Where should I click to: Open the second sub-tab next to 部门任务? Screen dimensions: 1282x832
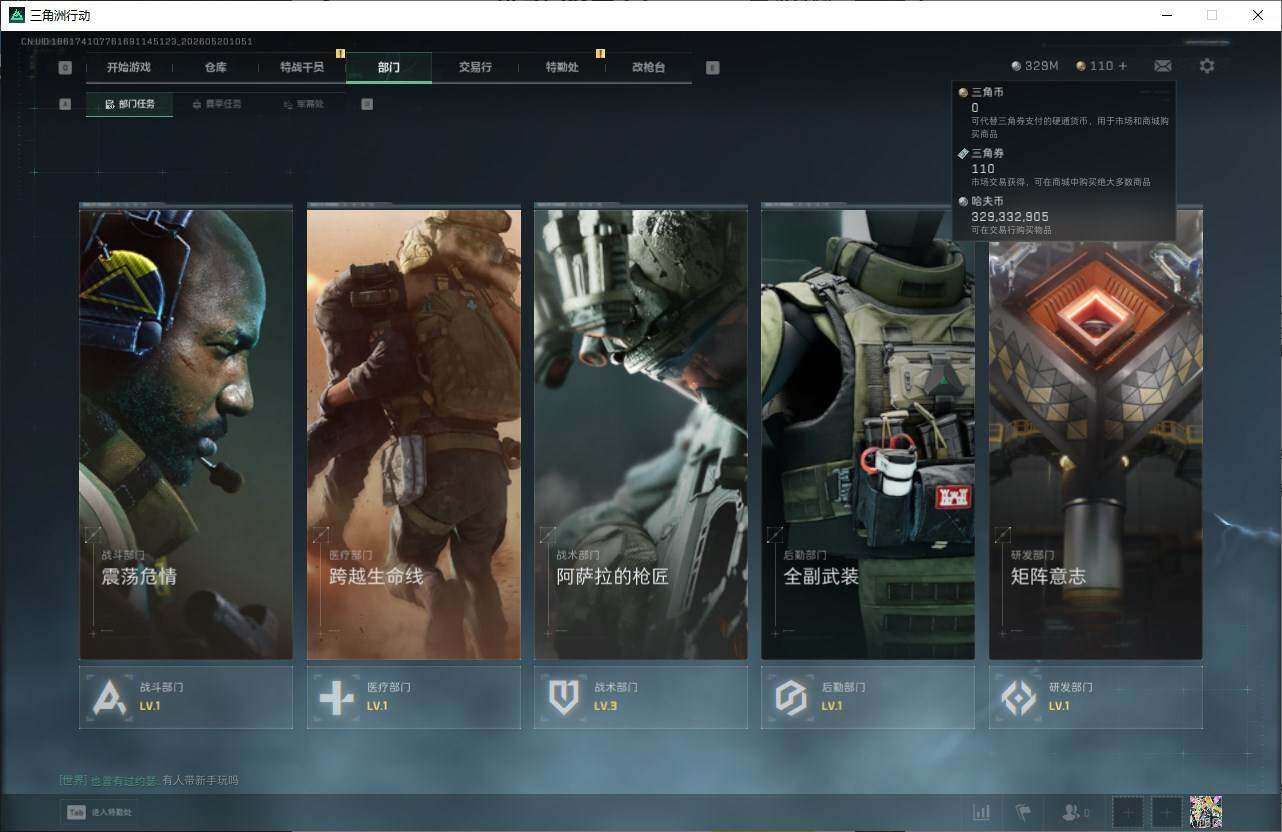tap(216, 104)
